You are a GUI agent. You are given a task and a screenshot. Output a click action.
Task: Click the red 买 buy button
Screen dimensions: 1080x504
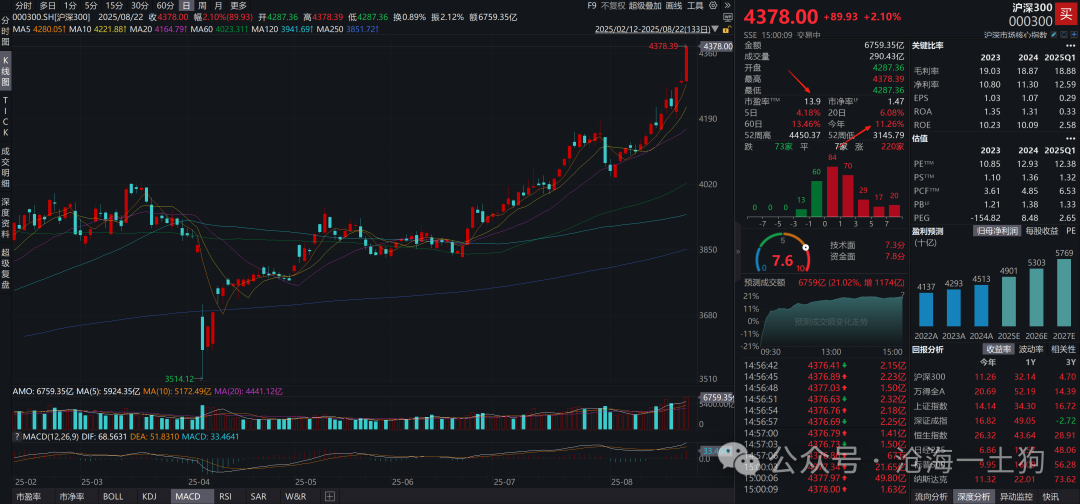click(1066, 14)
